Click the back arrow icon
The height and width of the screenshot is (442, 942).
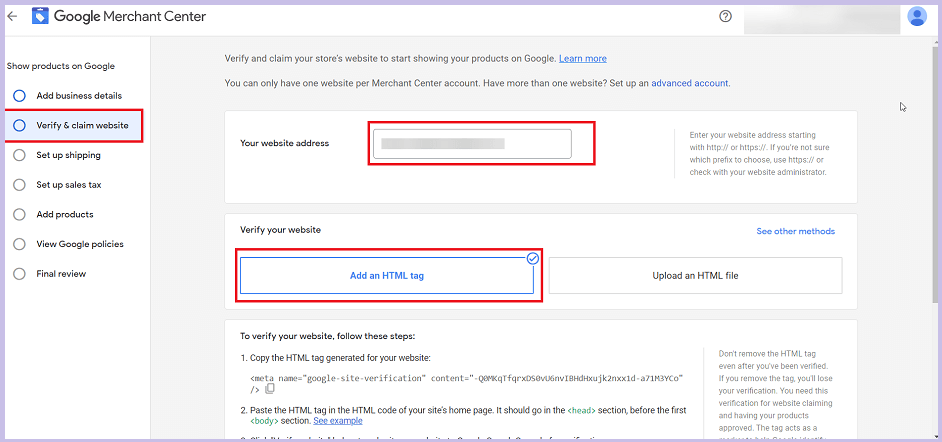[x=11, y=17]
